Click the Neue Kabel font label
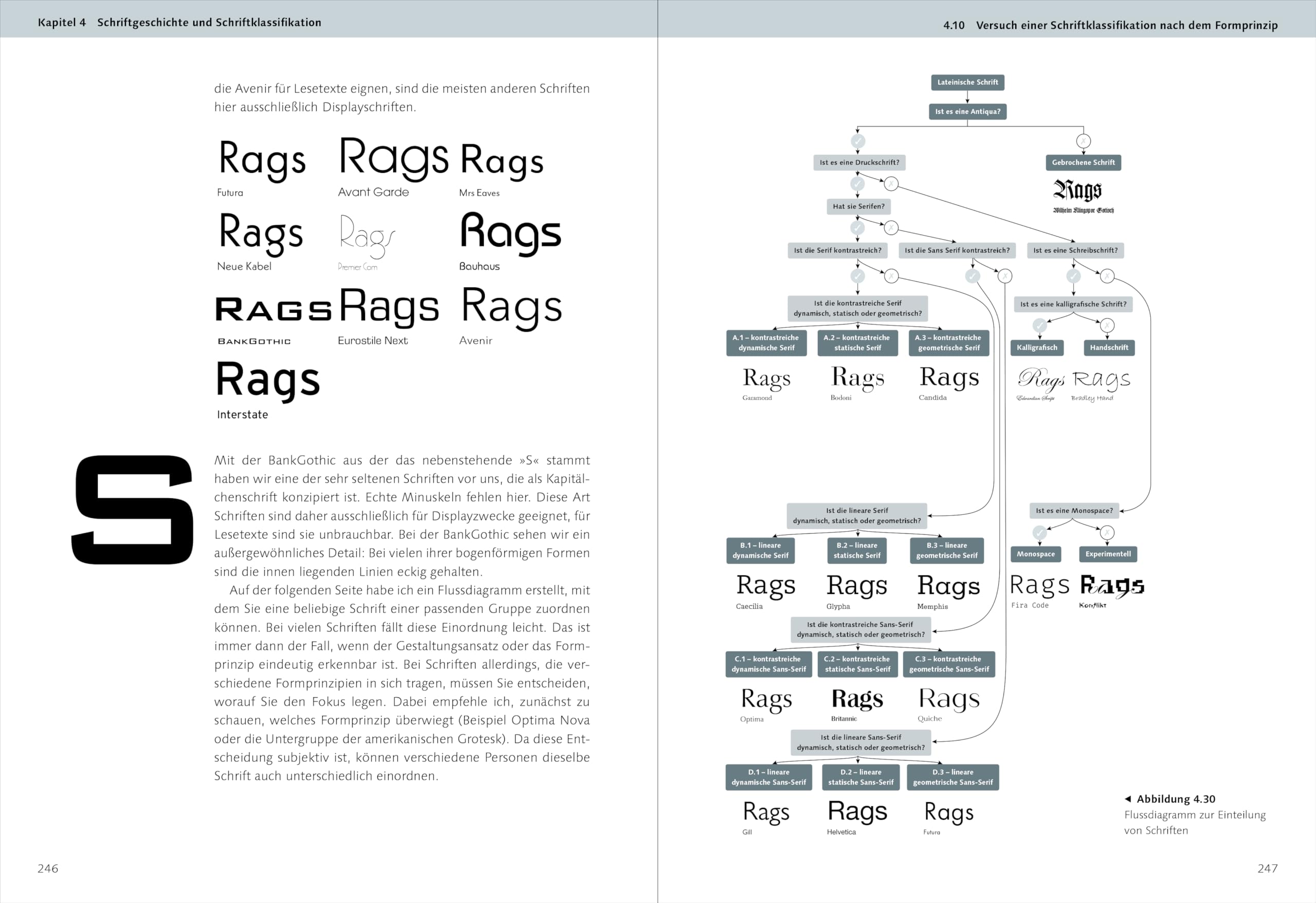Viewport: 1316px width, 903px height. (x=244, y=266)
